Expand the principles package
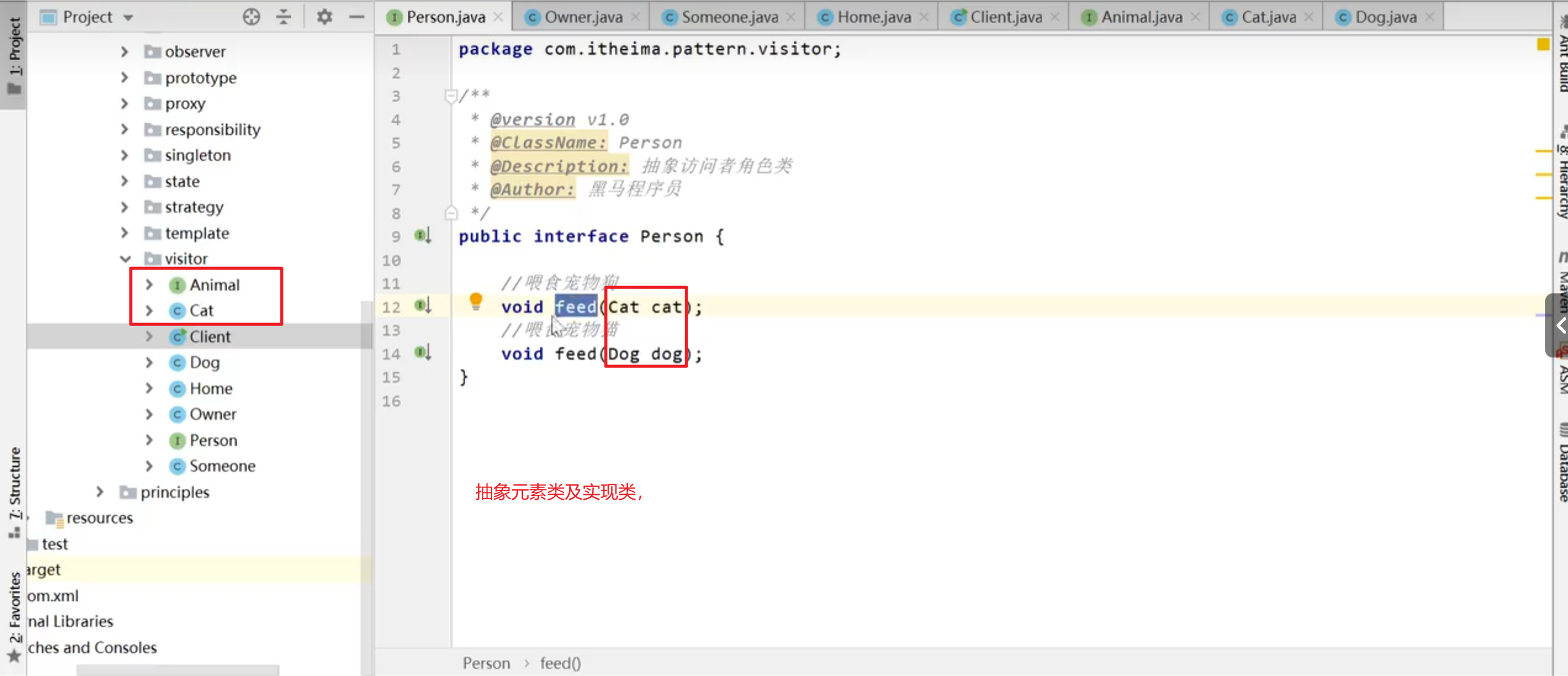1568x676 pixels. click(100, 492)
